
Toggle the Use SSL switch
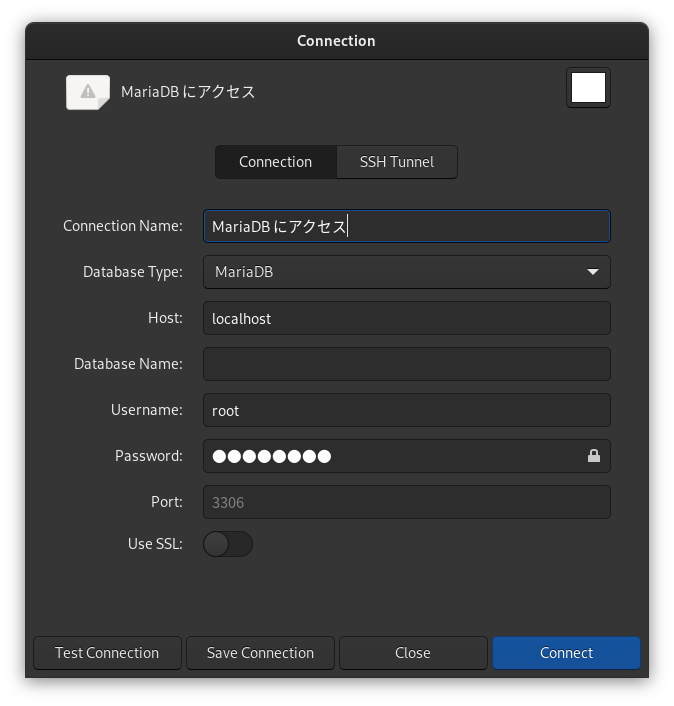(228, 544)
